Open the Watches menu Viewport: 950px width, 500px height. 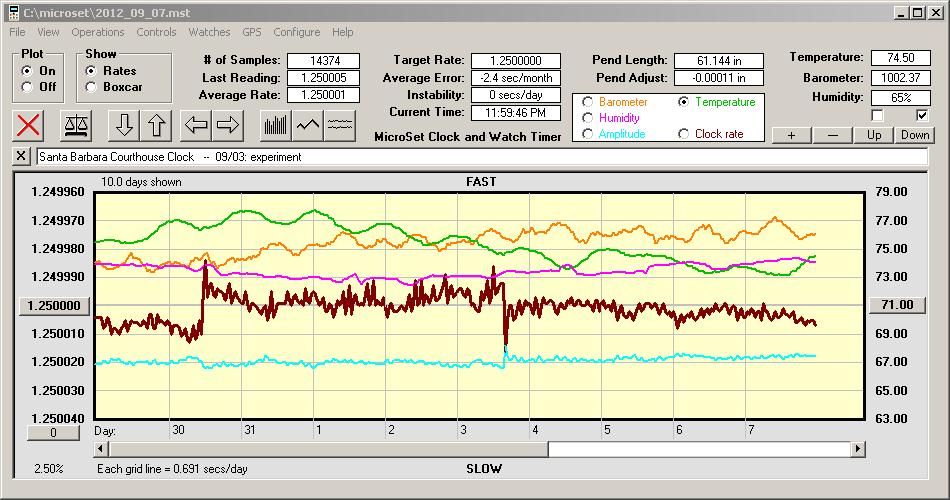[209, 32]
